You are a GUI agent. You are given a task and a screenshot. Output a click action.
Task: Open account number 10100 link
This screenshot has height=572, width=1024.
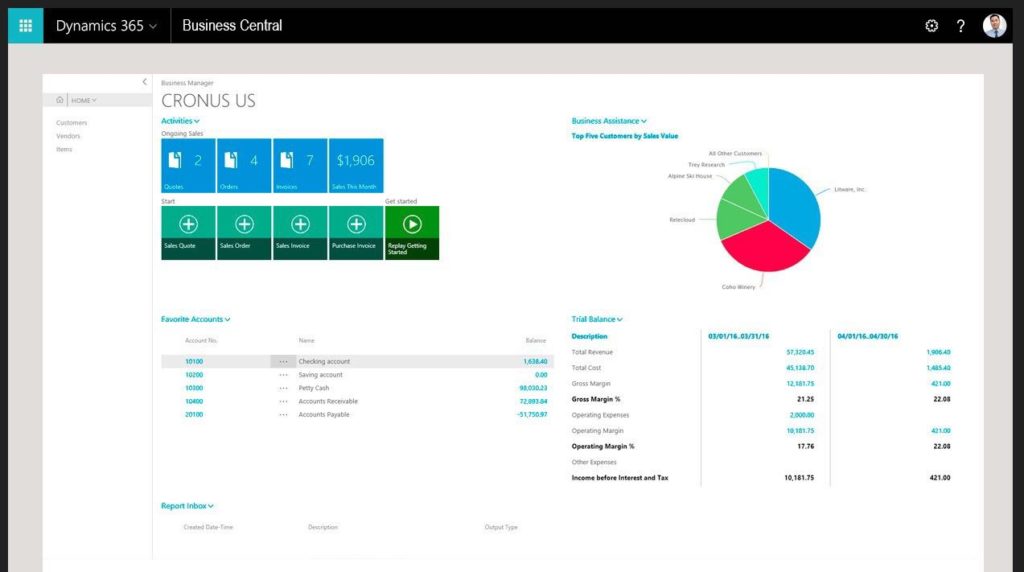tap(194, 362)
